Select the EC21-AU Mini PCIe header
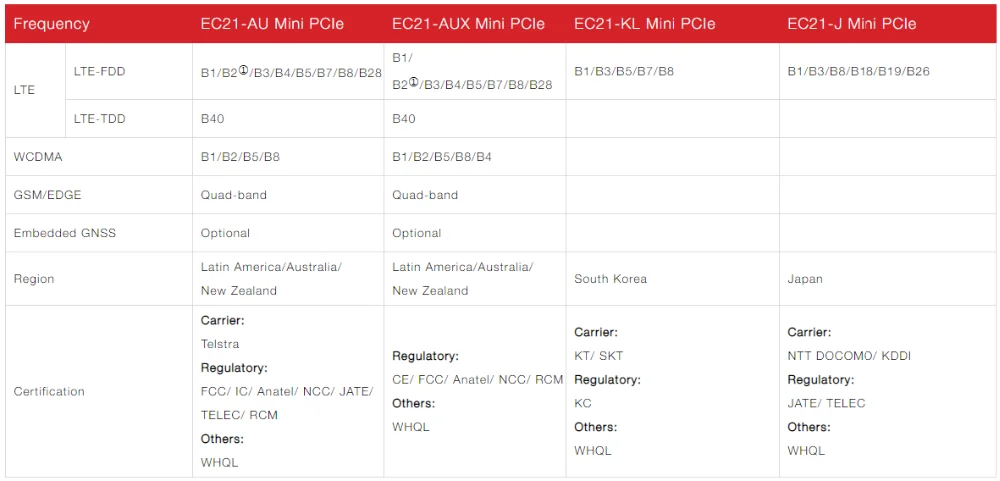This screenshot has height=481, width=1000. [x=272, y=24]
